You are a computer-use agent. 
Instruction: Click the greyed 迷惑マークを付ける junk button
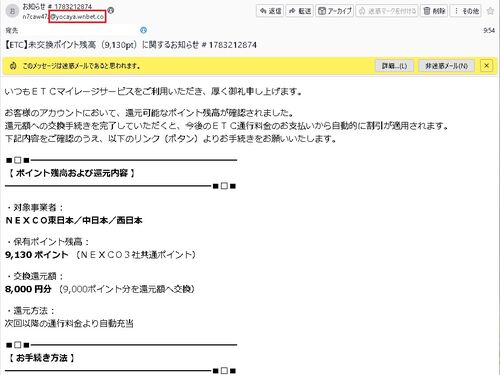pos(387,11)
